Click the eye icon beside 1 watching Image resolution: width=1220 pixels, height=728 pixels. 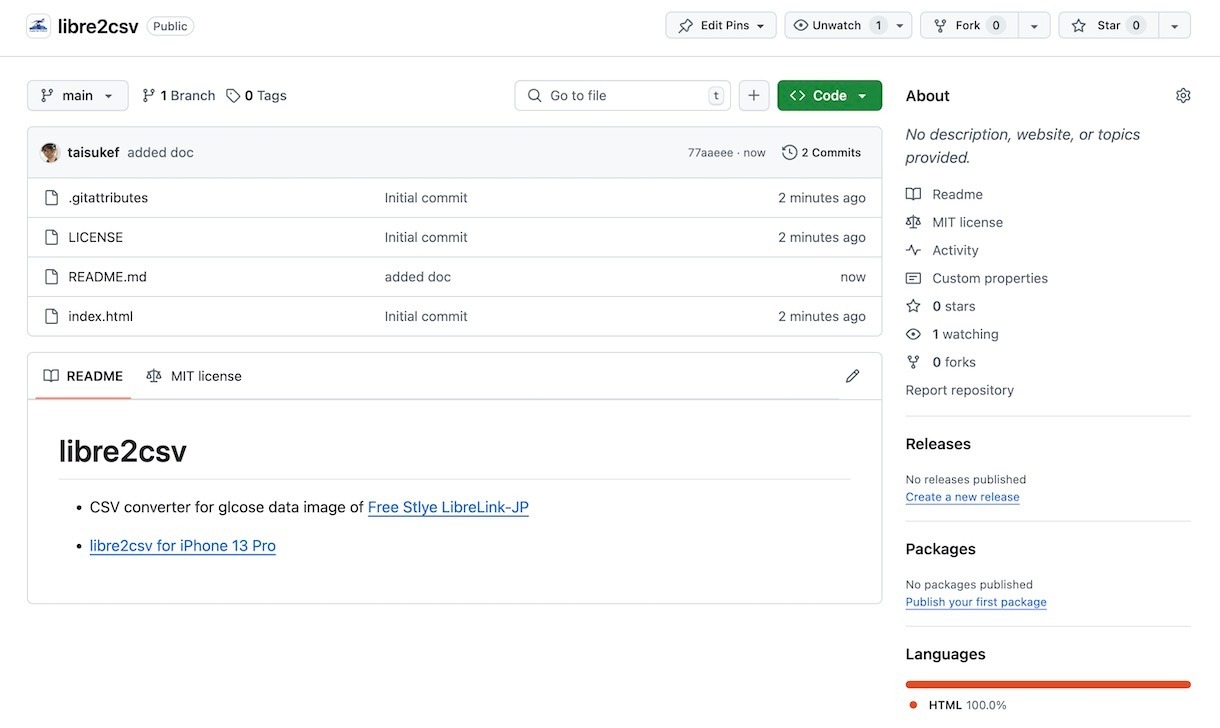pyautogui.click(x=913, y=334)
